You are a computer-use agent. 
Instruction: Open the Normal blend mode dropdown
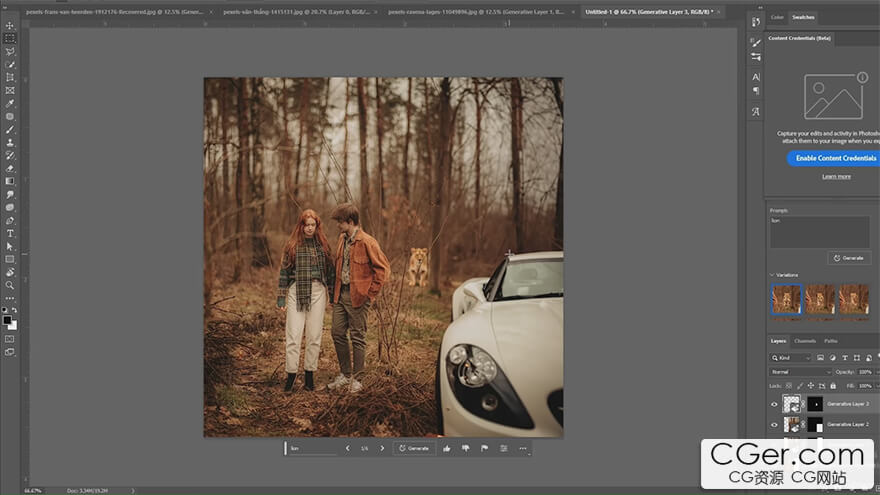(800, 371)
